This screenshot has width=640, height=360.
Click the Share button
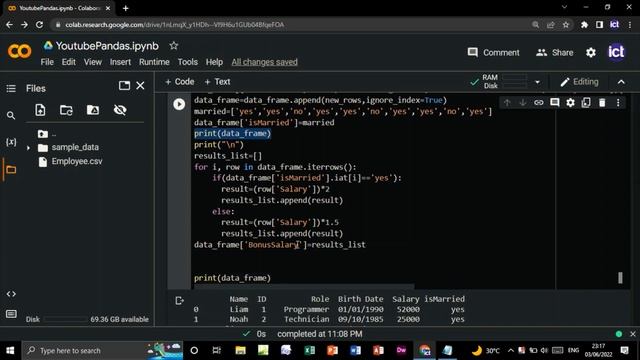(555, 53)
